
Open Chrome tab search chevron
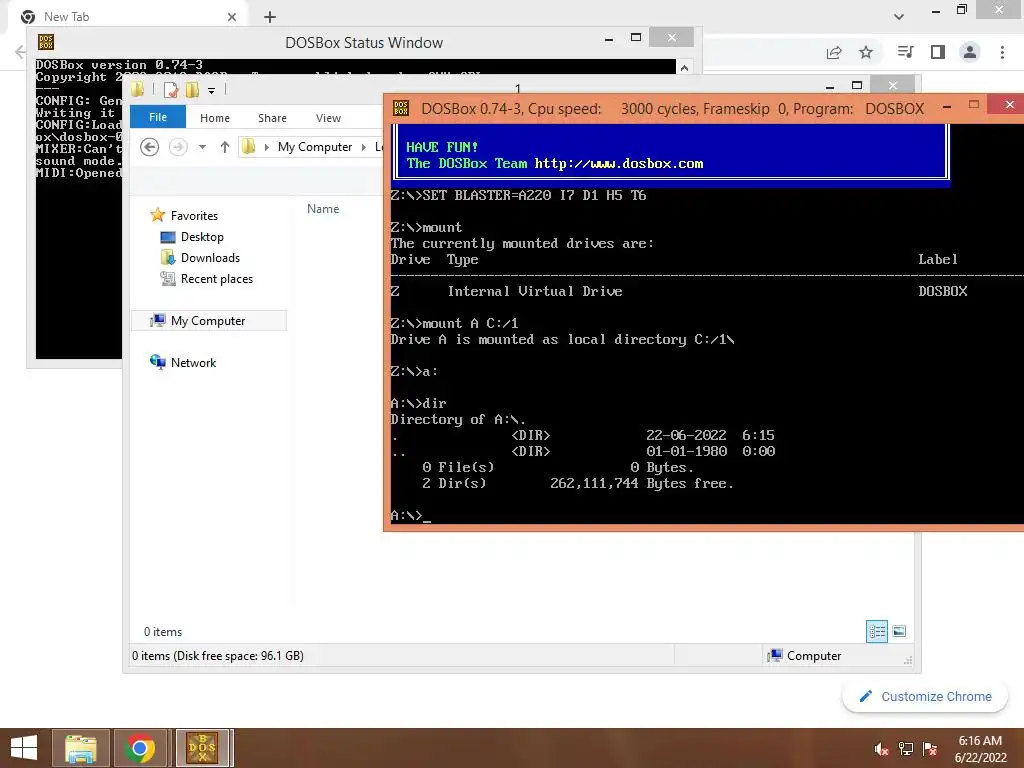point(899,16)
